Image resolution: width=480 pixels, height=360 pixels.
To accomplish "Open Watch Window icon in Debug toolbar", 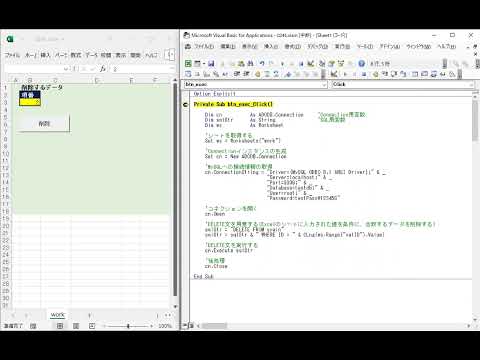I will (433, 74).
